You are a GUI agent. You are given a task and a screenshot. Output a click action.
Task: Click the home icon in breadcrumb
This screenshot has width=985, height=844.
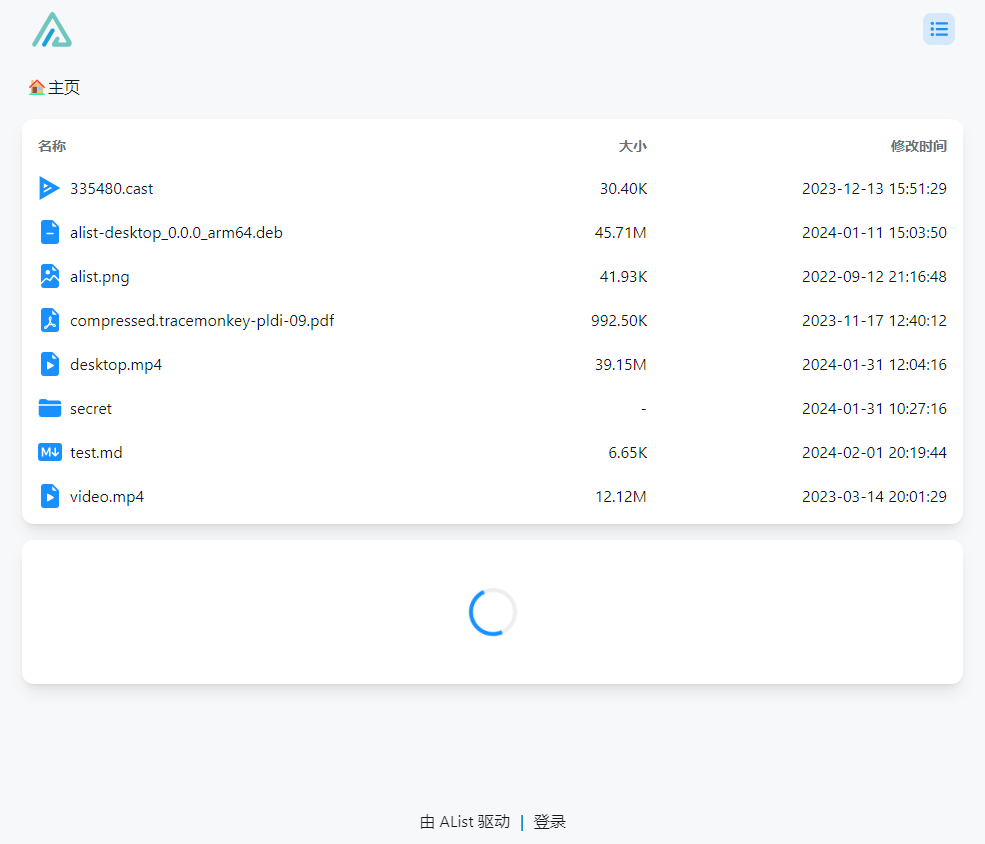37,88
